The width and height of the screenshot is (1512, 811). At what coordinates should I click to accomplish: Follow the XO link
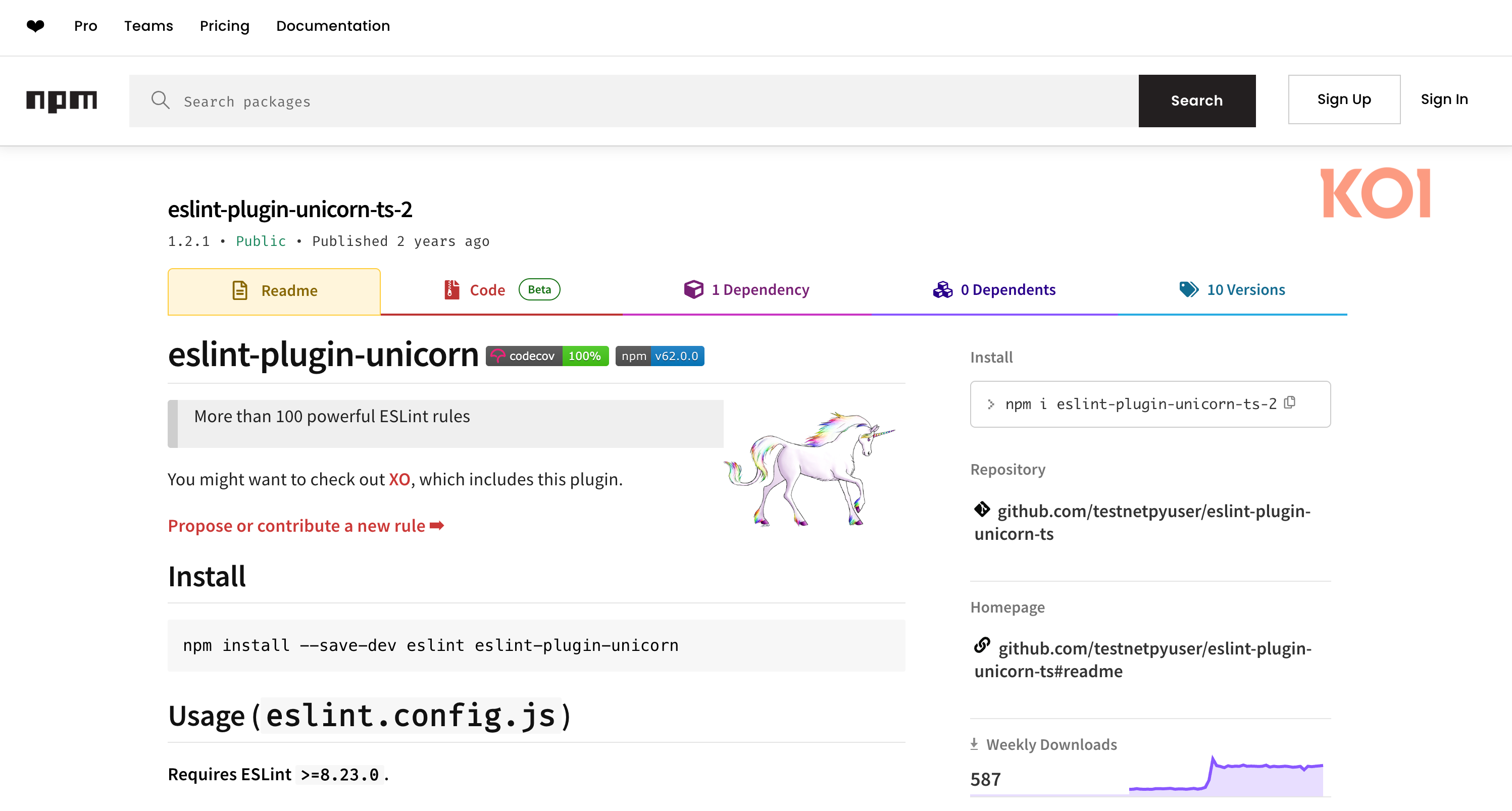click(399, 479)
